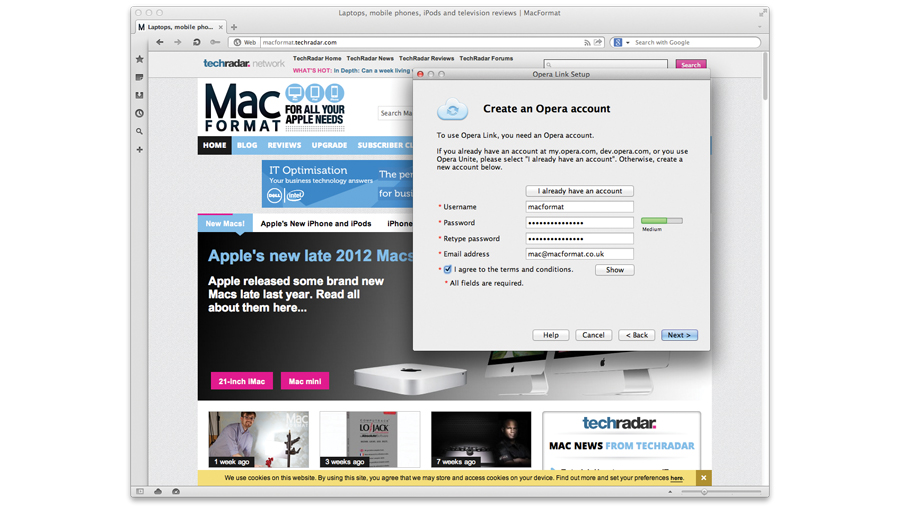Click the Google search engine icon
This screenshot has width=900, height=506.
click(x=618, y=42)
